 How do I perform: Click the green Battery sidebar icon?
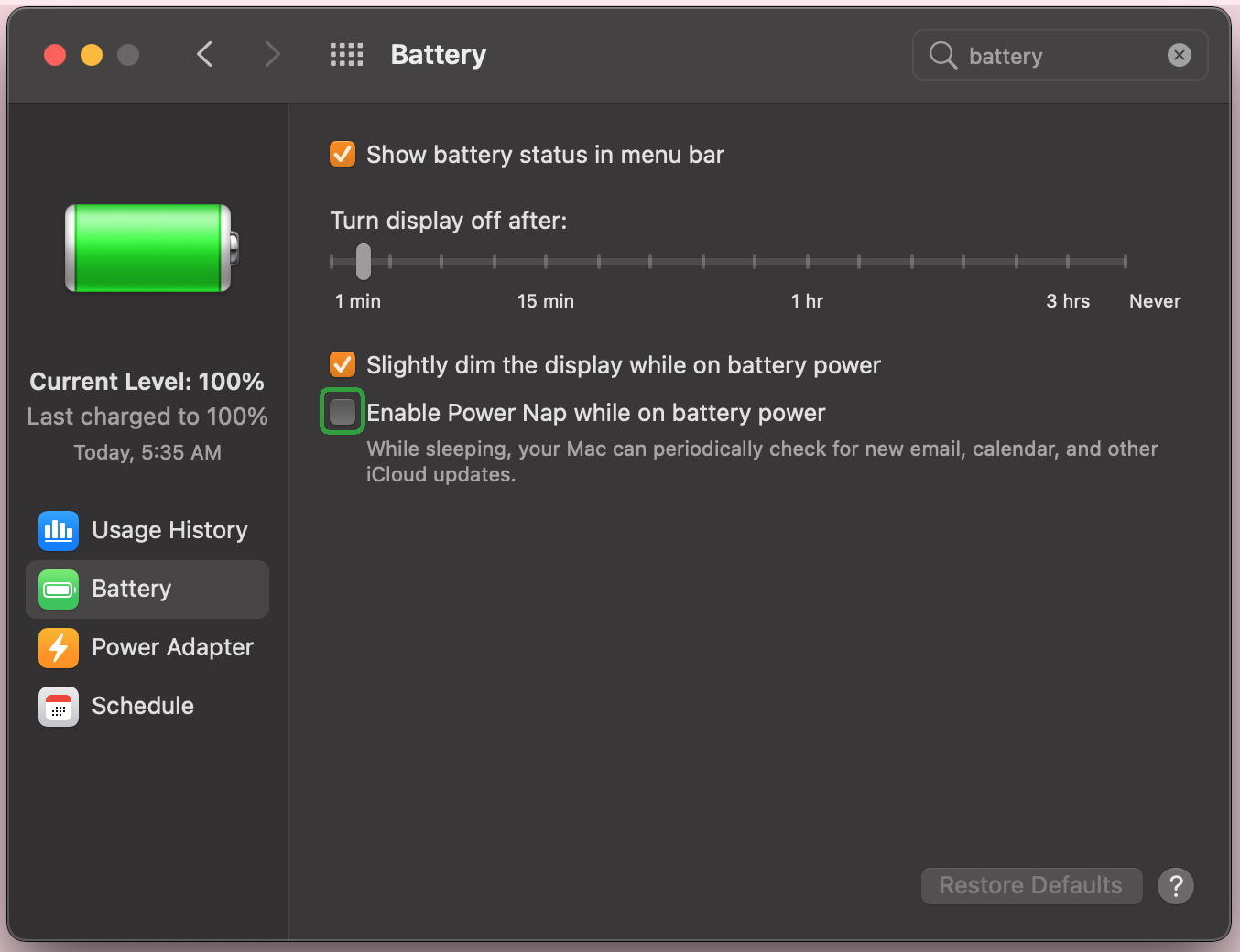[59, 590]
